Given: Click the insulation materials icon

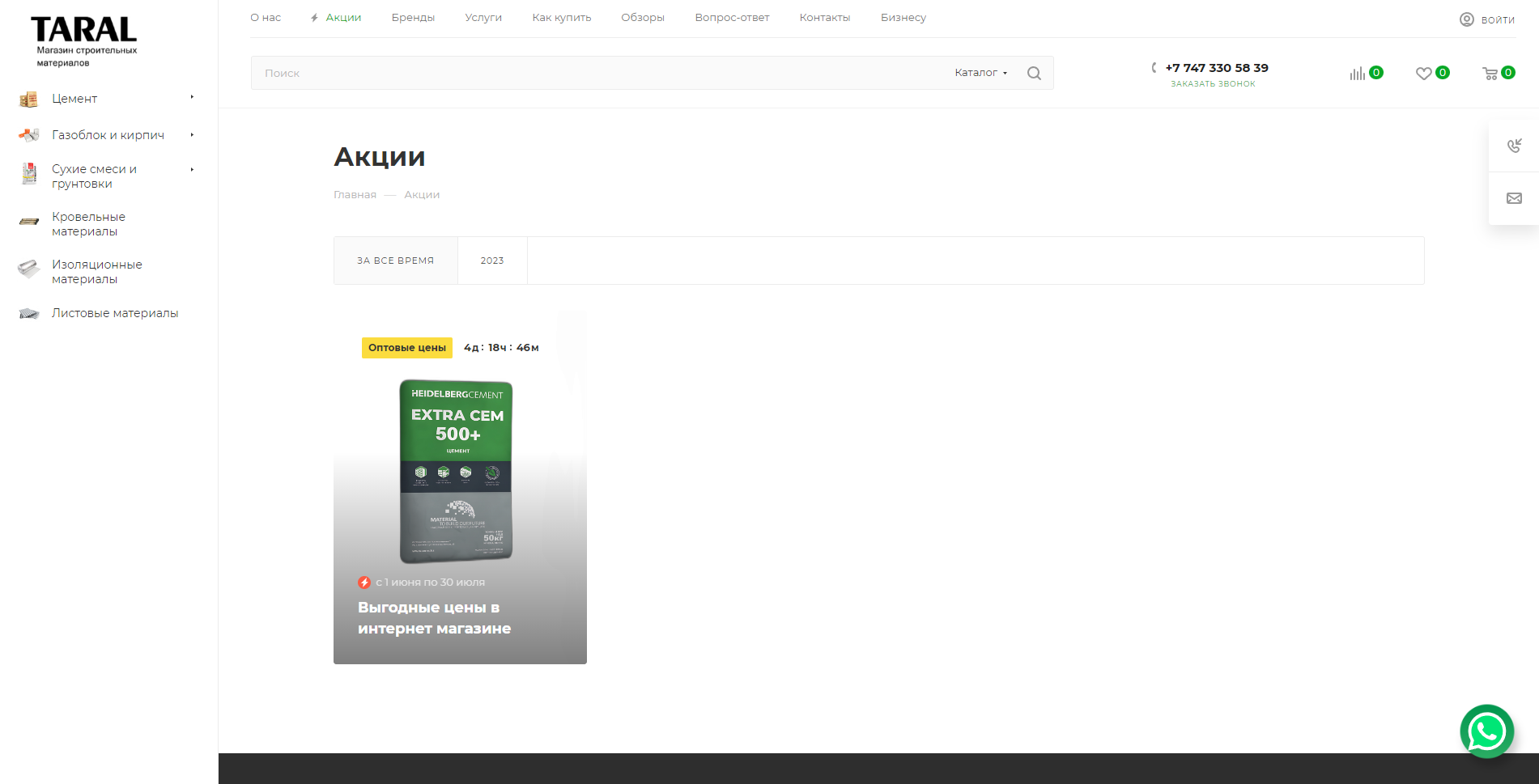Looking at the screenshot, I should coord(29,269).
